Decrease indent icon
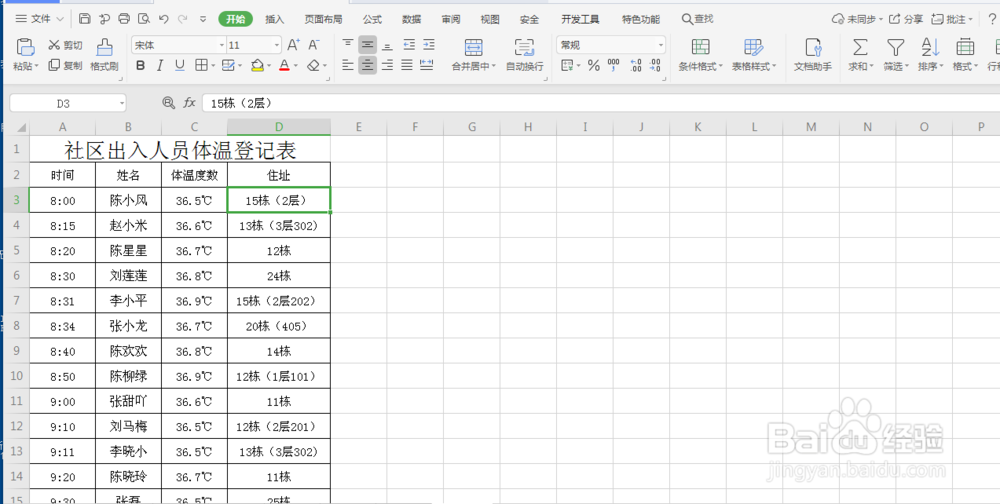The width and height of the screenshot is (1000, 504). (x=409, y=45)
